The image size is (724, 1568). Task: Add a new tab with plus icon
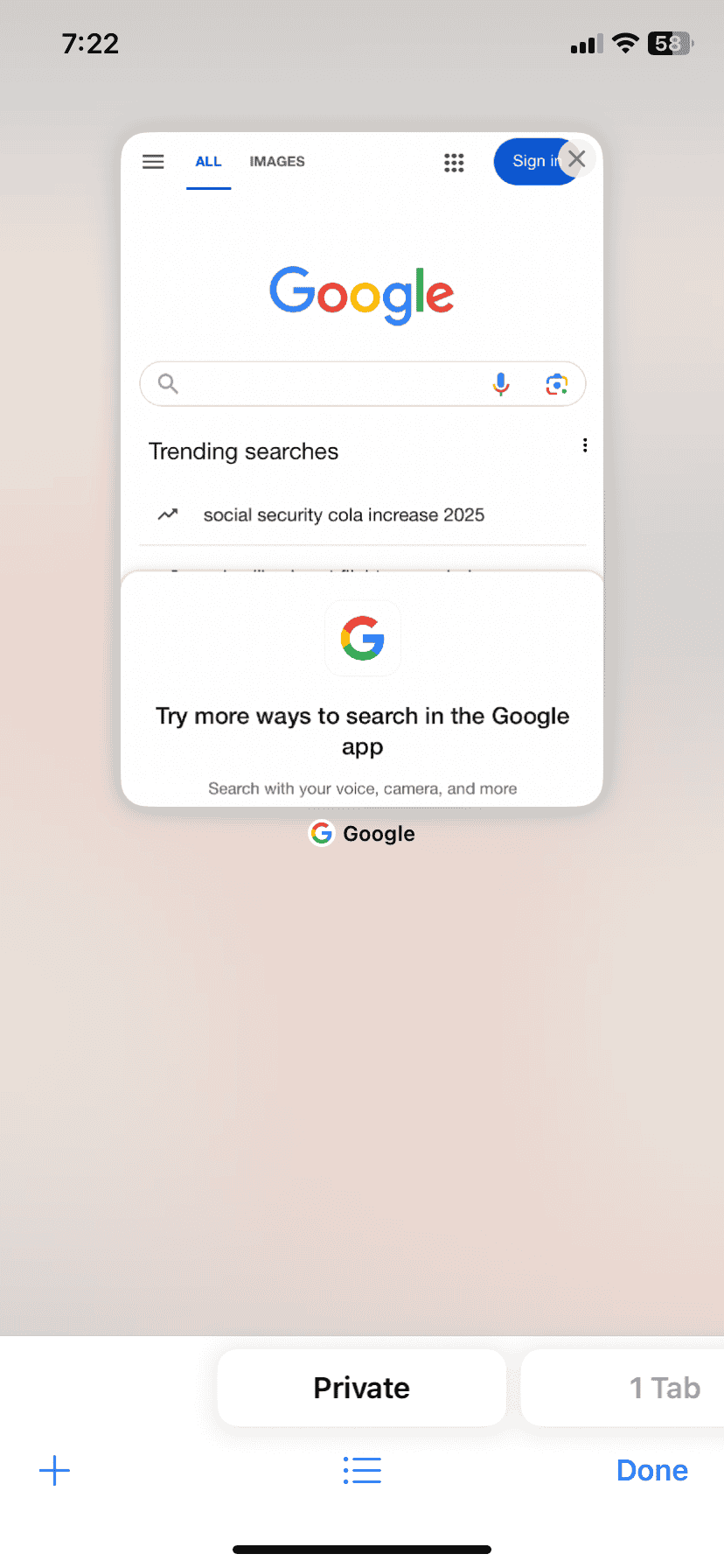click(x=54, y=1471)
